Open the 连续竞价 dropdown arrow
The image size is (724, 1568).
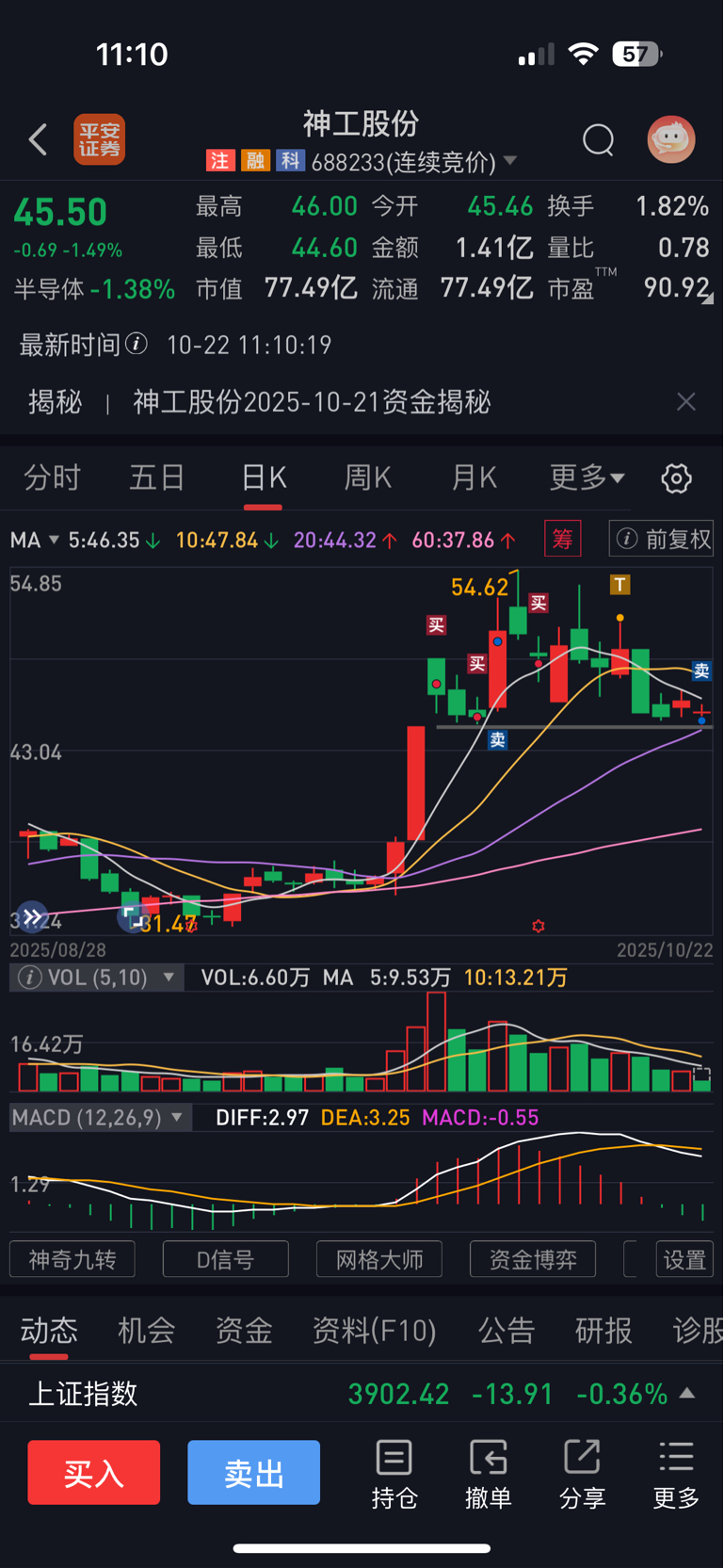(510, 161)
